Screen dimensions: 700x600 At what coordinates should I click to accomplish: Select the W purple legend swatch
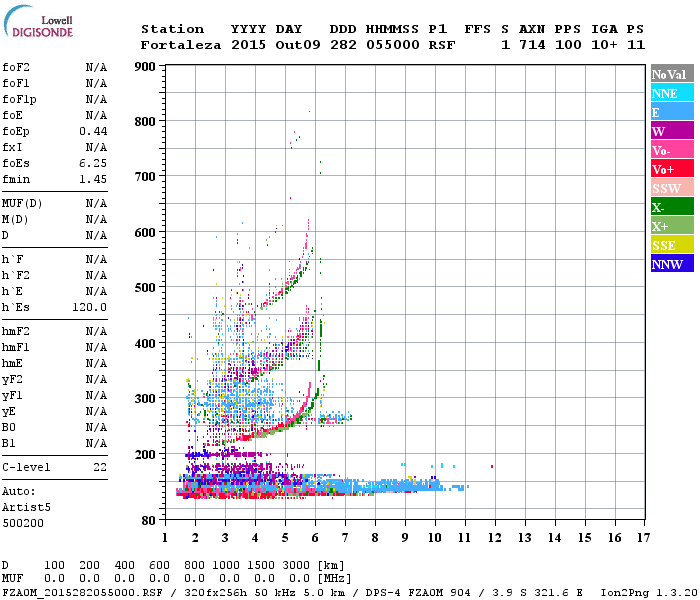(x=672, y=131)
